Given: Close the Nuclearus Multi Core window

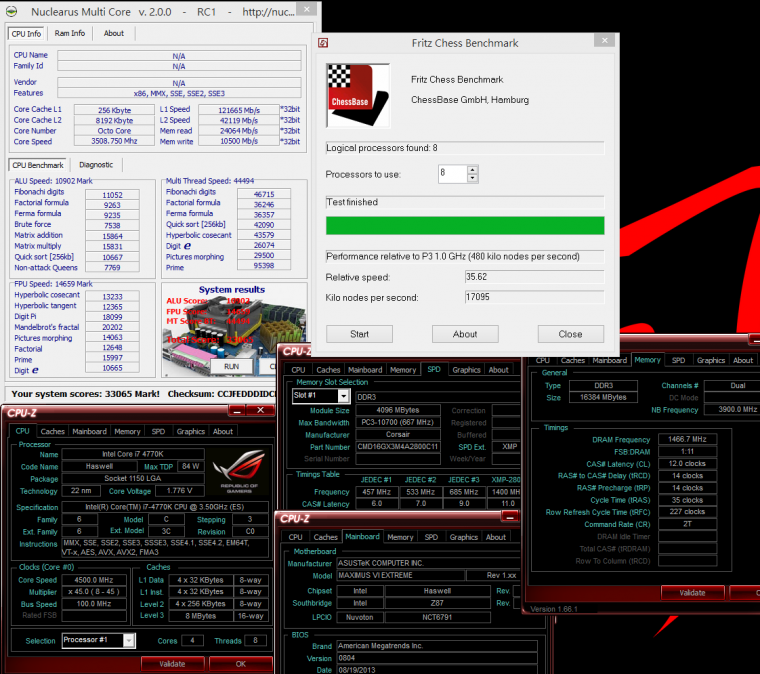Looking at the screenshot, I should point(306,9).
